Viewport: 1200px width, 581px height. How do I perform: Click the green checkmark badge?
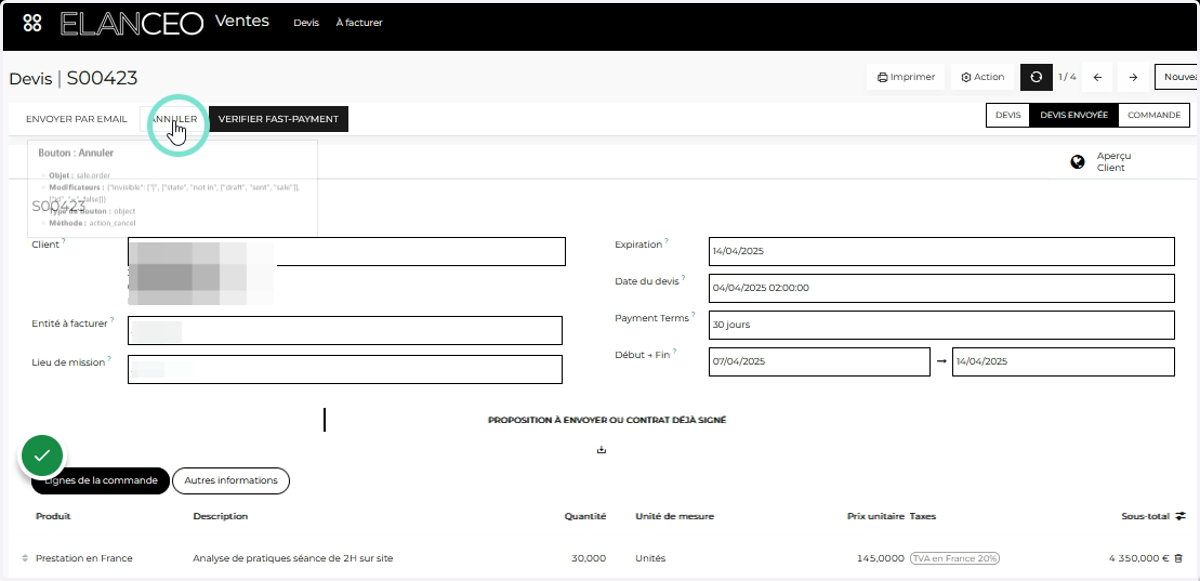[x=42, y=456]
